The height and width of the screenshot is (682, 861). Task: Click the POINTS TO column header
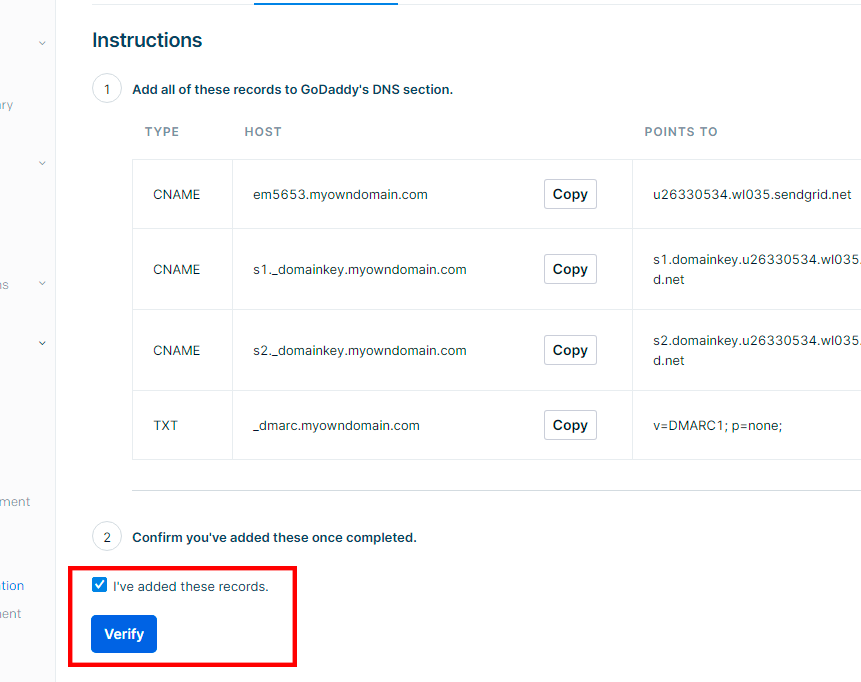click(681, 132)
